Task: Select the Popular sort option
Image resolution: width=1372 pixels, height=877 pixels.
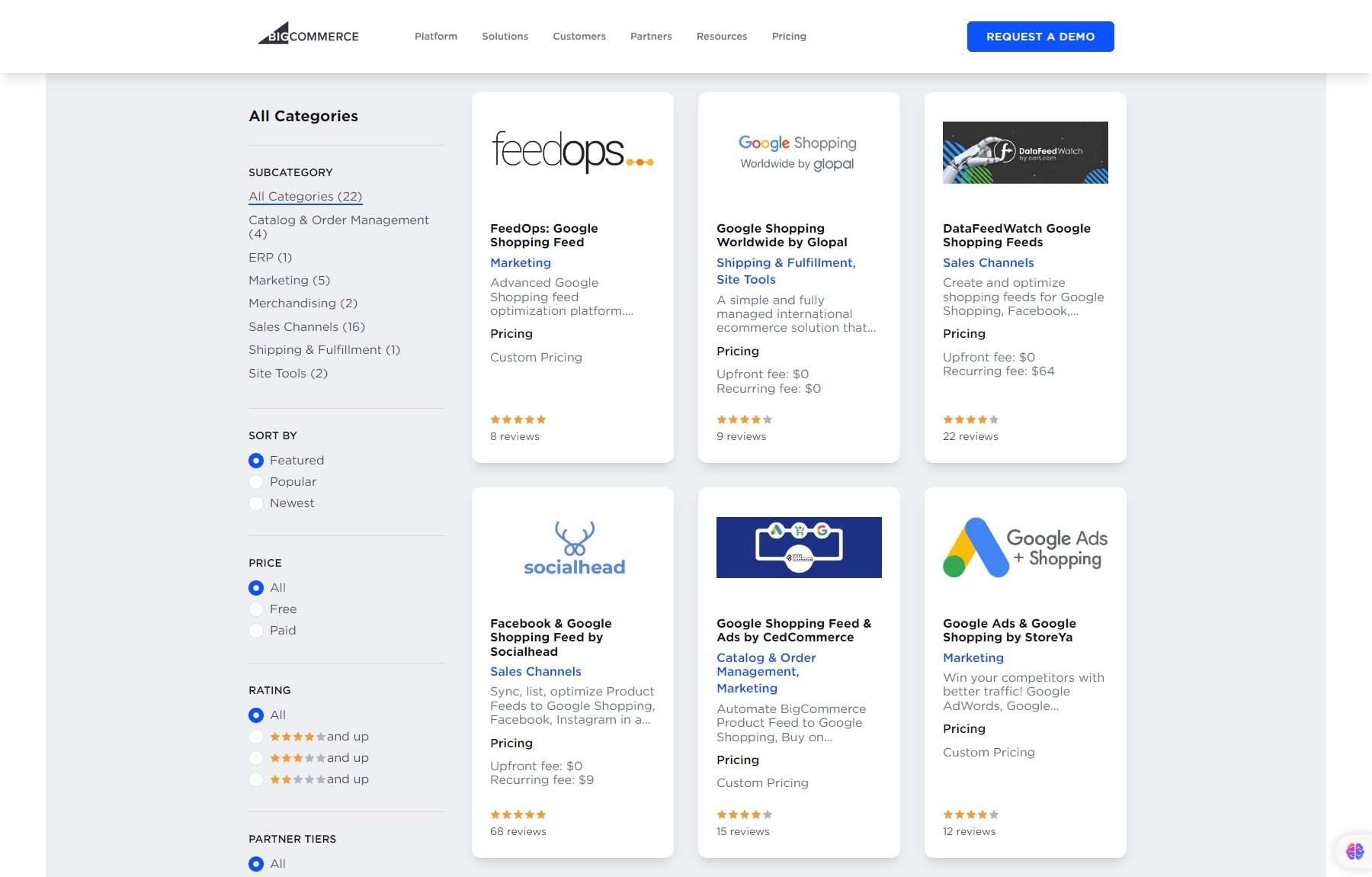Action: click(x=256, y=482)
